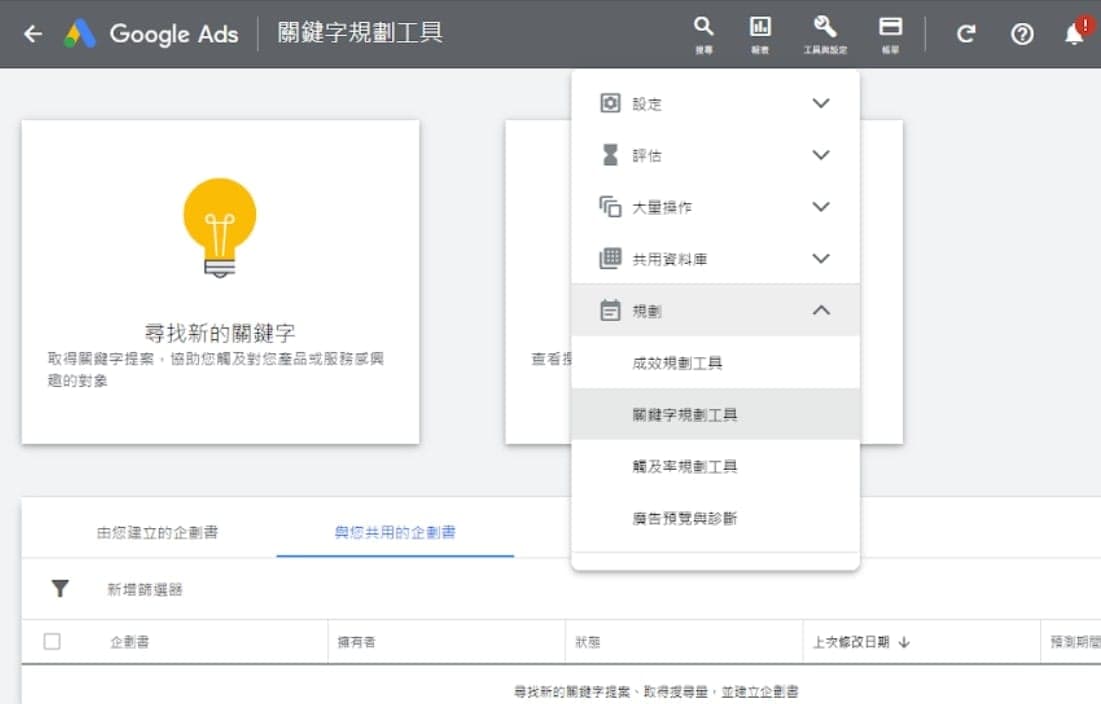The image size is (1101, 704).
Task: Open the search magnifier icon
Action: tap(704, 27)
